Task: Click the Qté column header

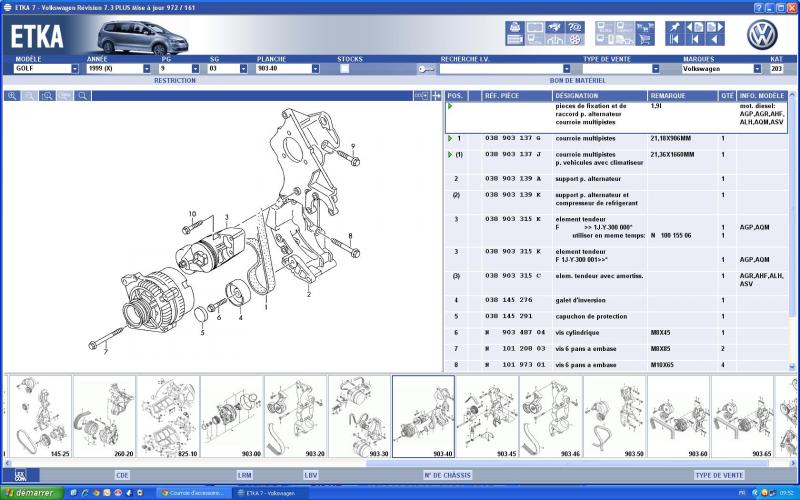Action: [728, 96]
